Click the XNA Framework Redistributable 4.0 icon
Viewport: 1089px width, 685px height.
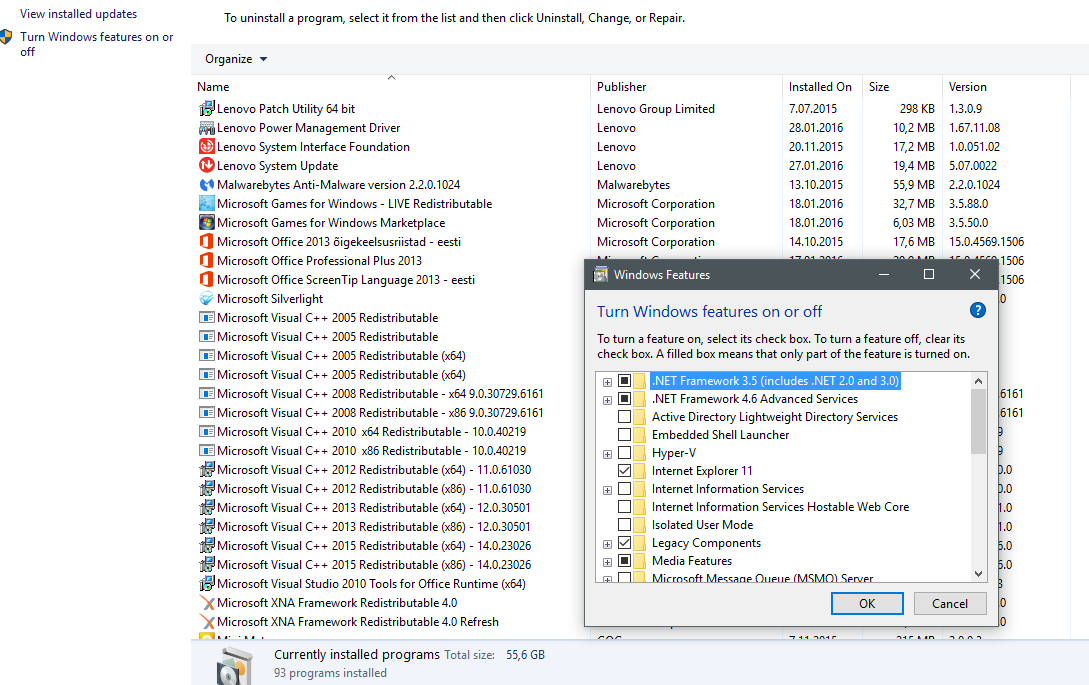tap(206, 602)
